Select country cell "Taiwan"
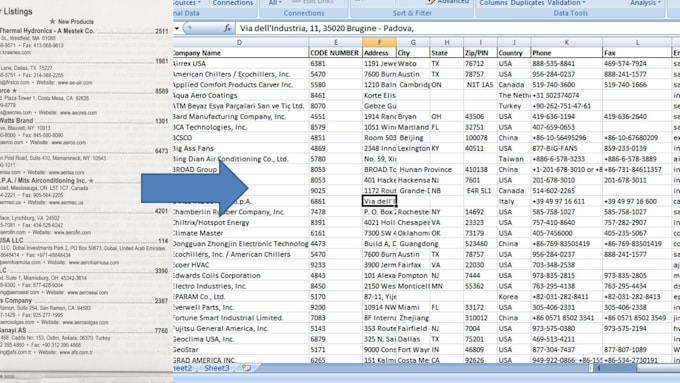Viewport: 680px width, 383px height. pos(514,159)
